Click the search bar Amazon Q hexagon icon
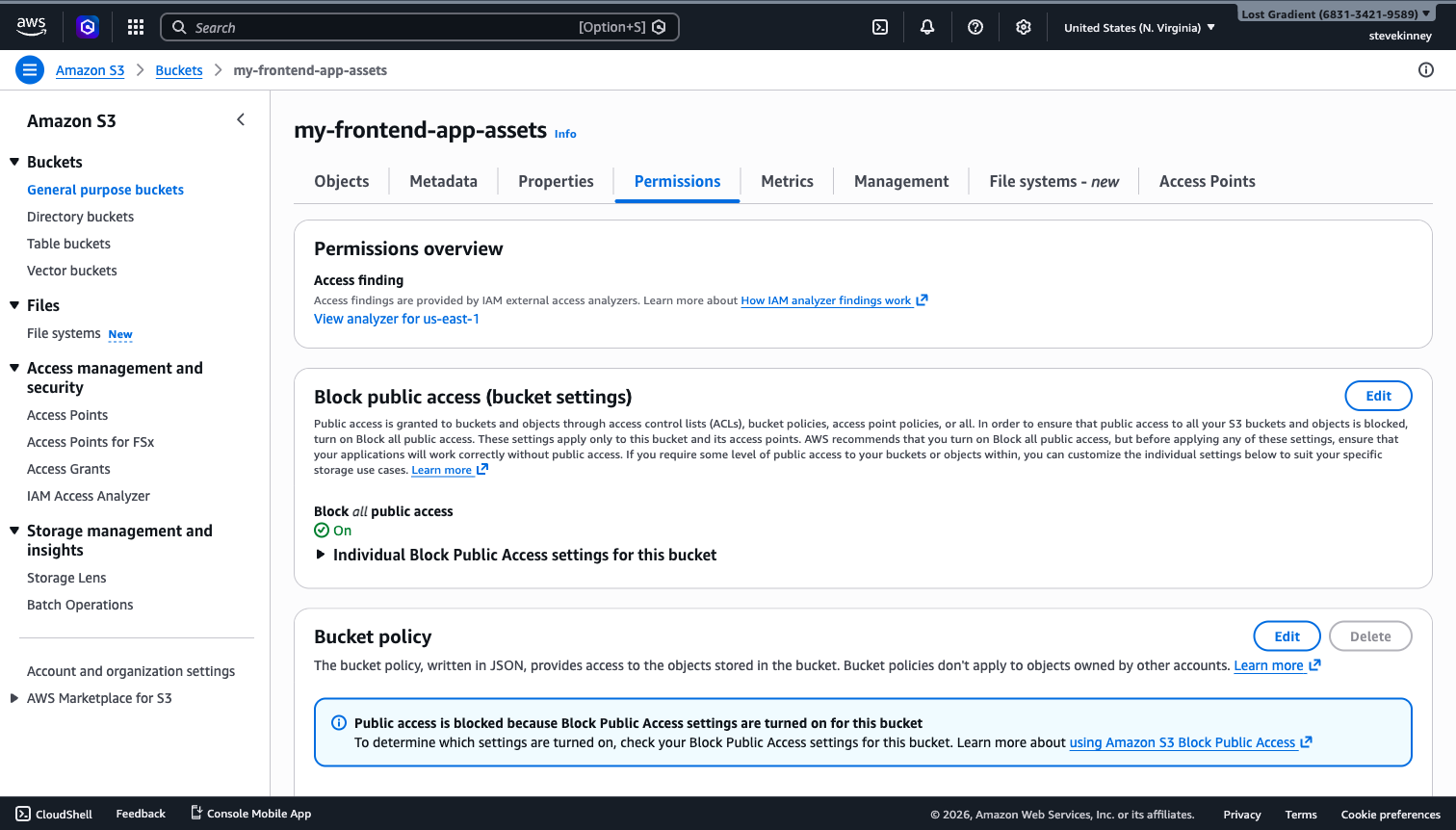 click(x=659, y=27)
